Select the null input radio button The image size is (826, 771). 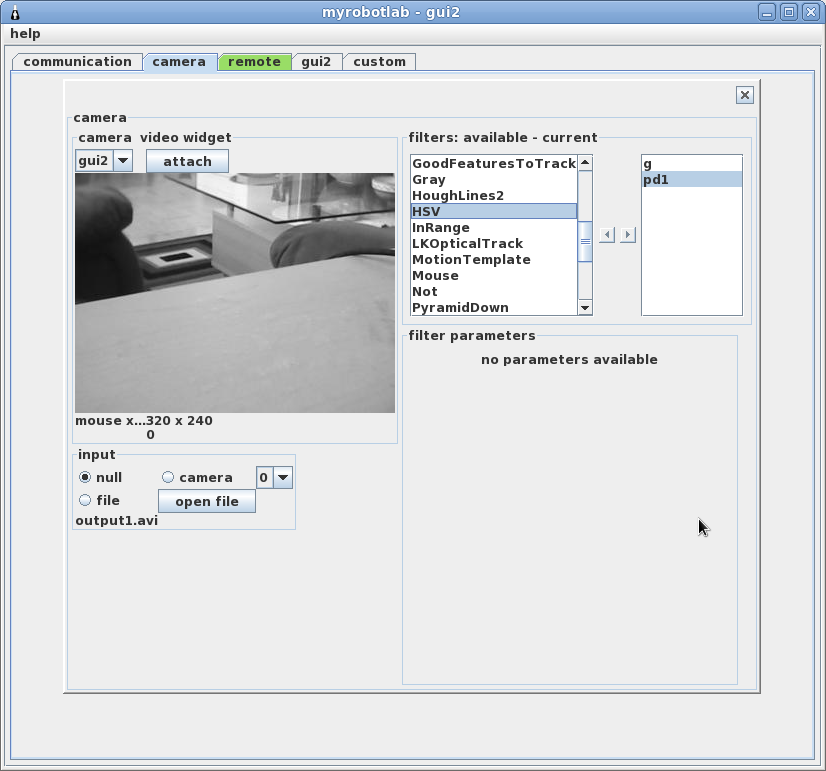pos(84,477)
